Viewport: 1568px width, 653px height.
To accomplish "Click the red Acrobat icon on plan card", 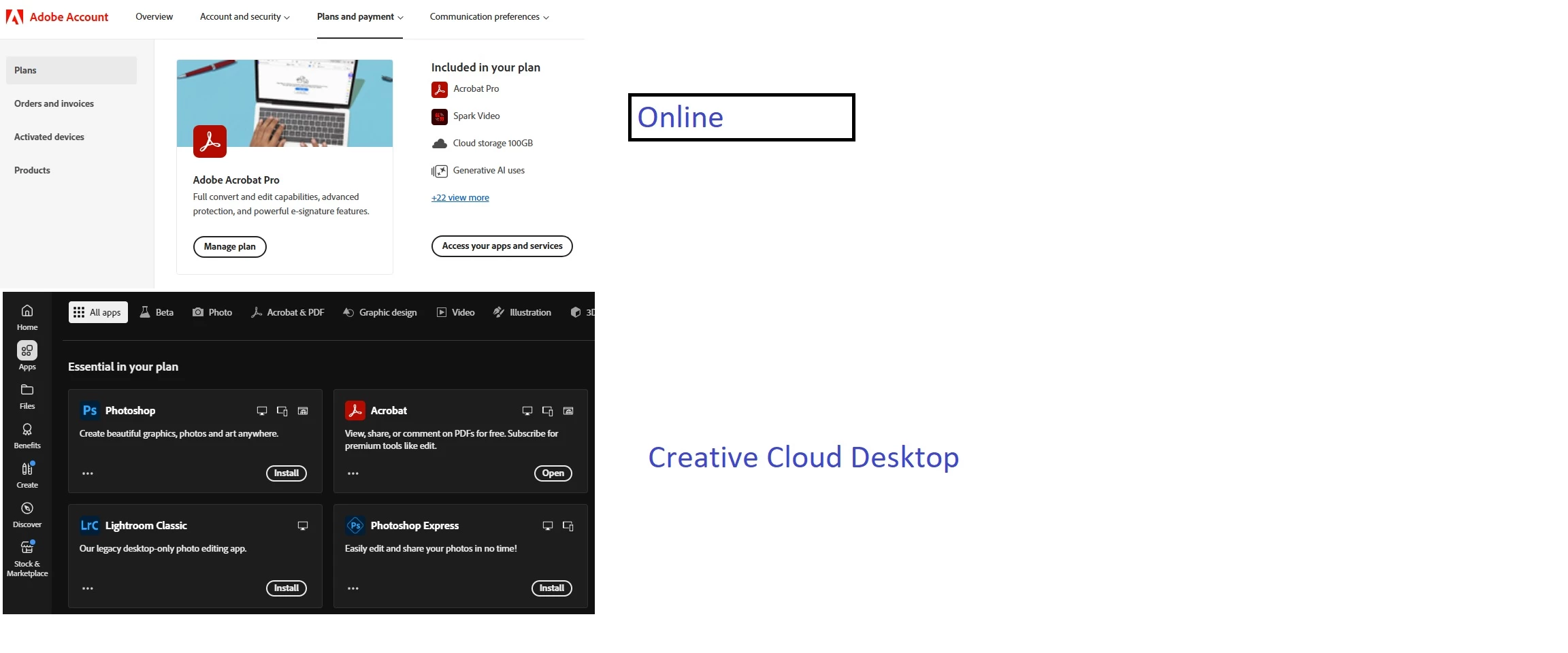I will 210,141.
